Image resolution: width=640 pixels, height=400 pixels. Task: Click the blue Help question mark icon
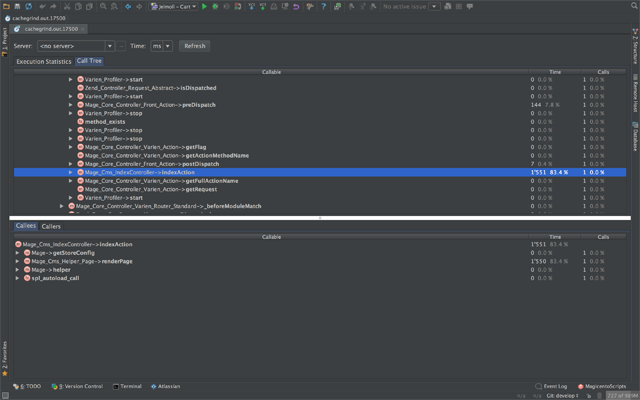[324, 6]
